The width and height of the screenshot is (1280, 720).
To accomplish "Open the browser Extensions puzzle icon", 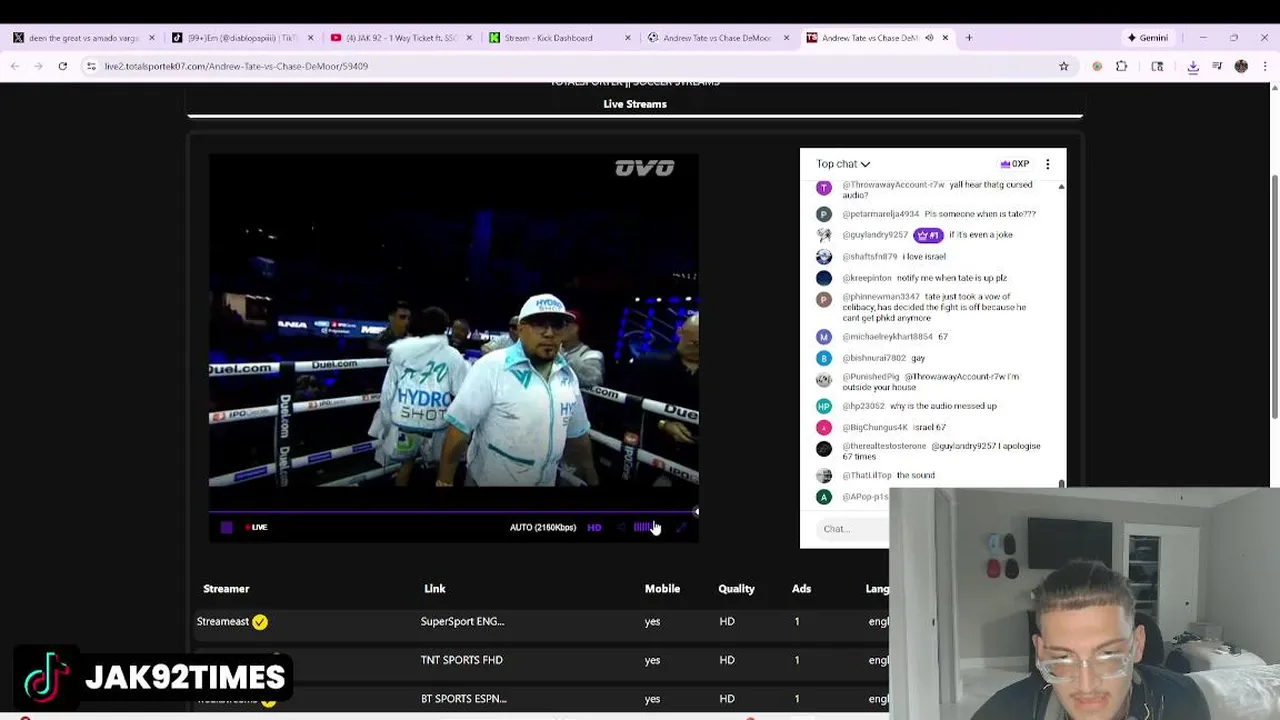I will click(1121, 66).
